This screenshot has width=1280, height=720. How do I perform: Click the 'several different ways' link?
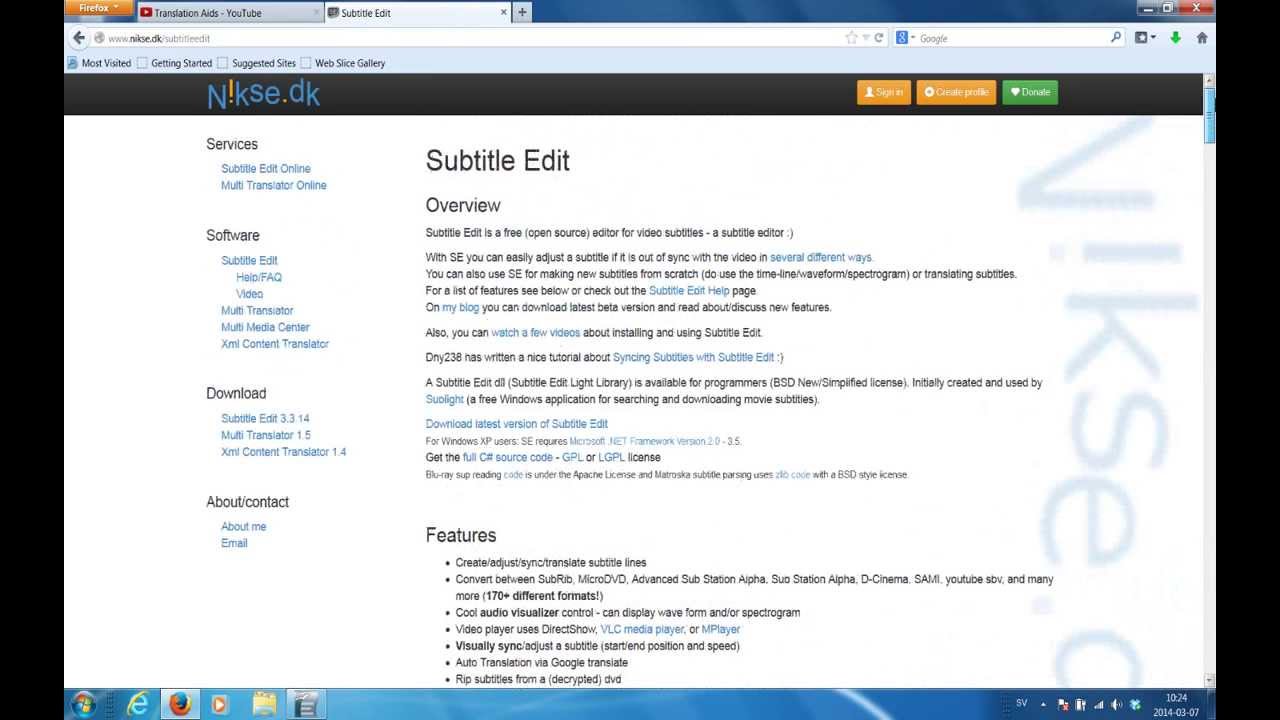821,257
